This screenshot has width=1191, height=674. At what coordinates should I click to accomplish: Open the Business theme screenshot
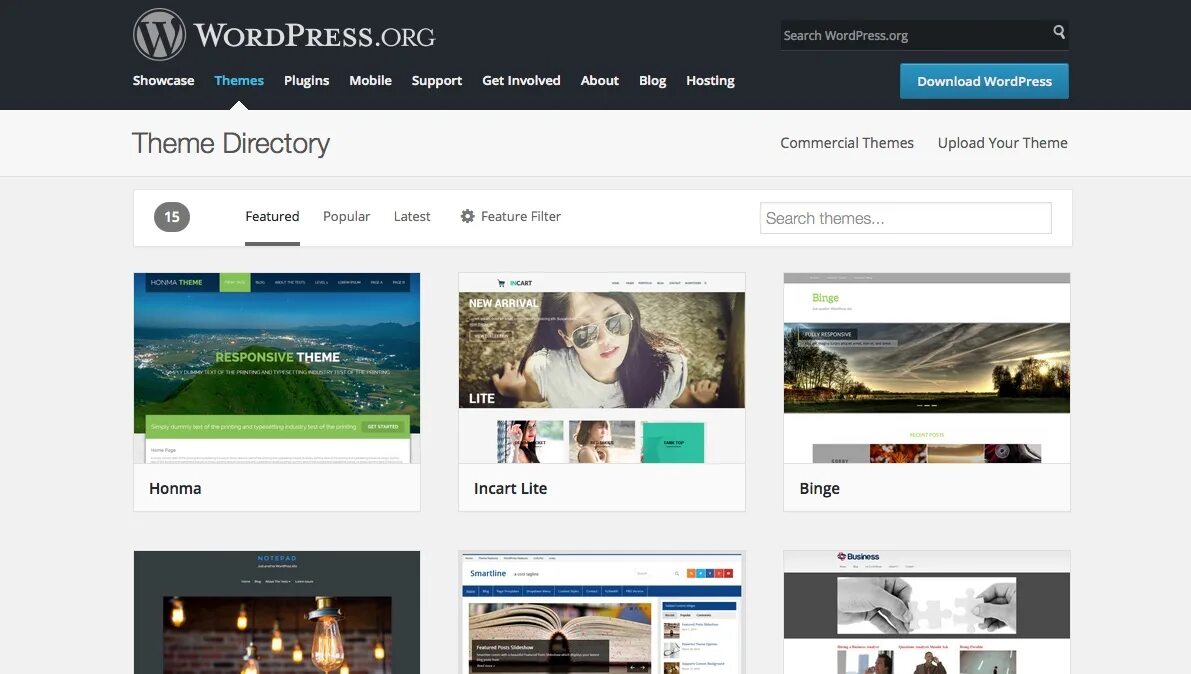927,612
